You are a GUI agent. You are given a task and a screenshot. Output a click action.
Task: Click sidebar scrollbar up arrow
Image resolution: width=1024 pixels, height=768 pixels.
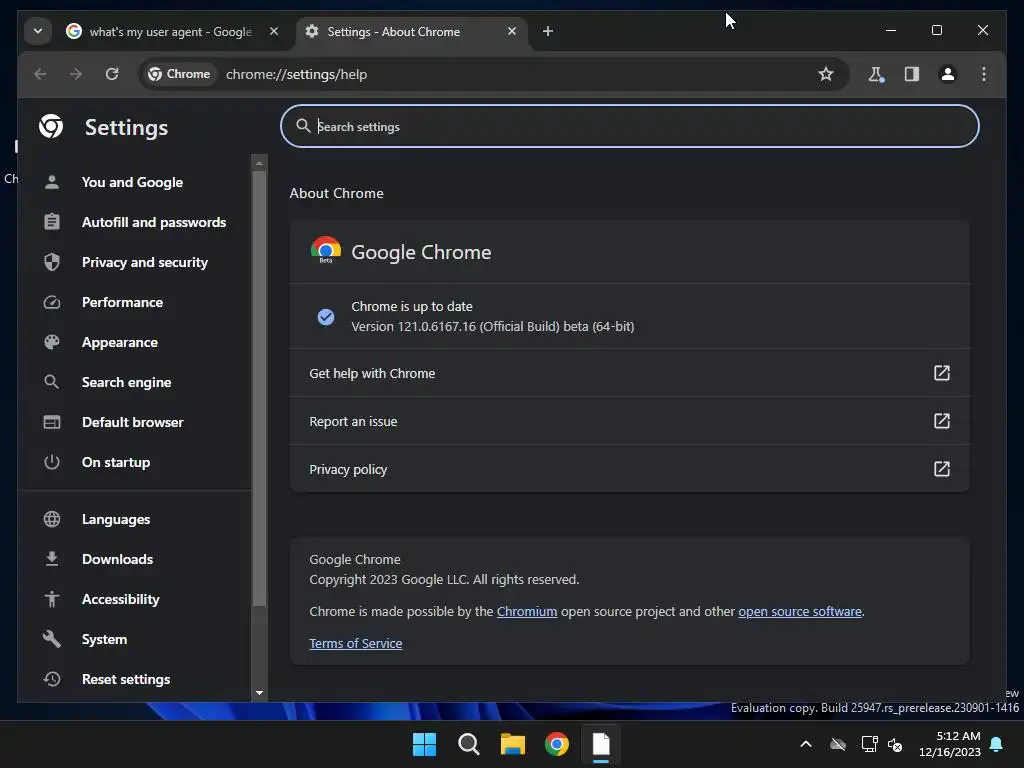tap(259, 163)
